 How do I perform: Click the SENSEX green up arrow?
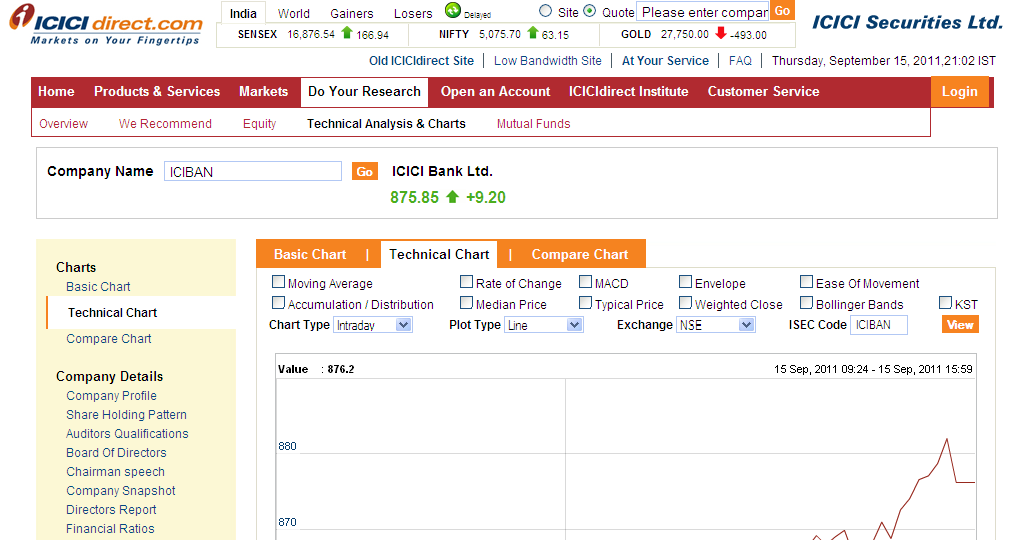tap(347, 33)
